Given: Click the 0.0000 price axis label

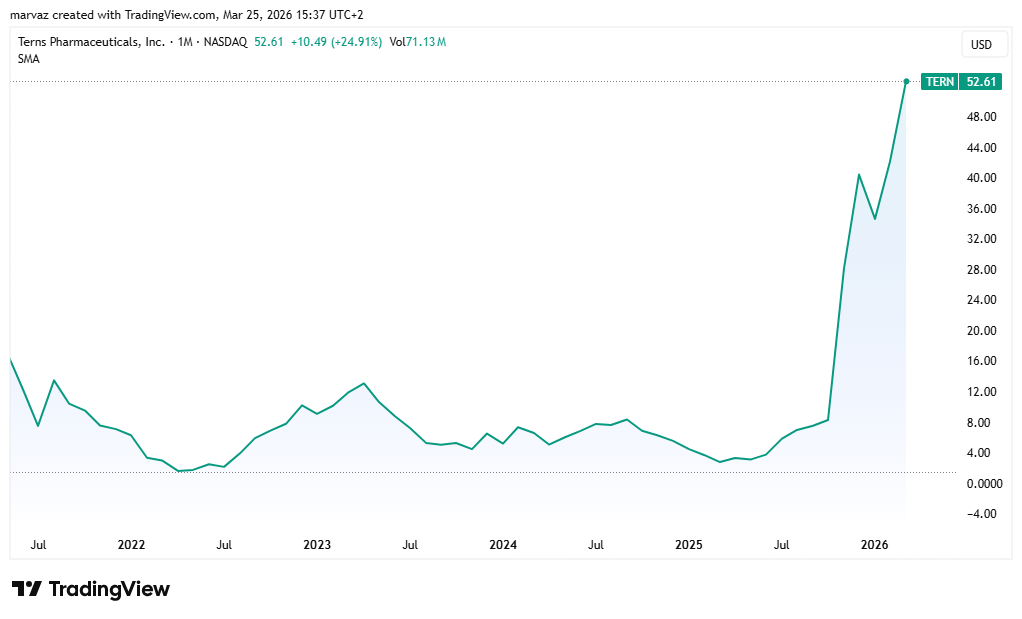Looking at the screenshot, I should tap(984, 483).
